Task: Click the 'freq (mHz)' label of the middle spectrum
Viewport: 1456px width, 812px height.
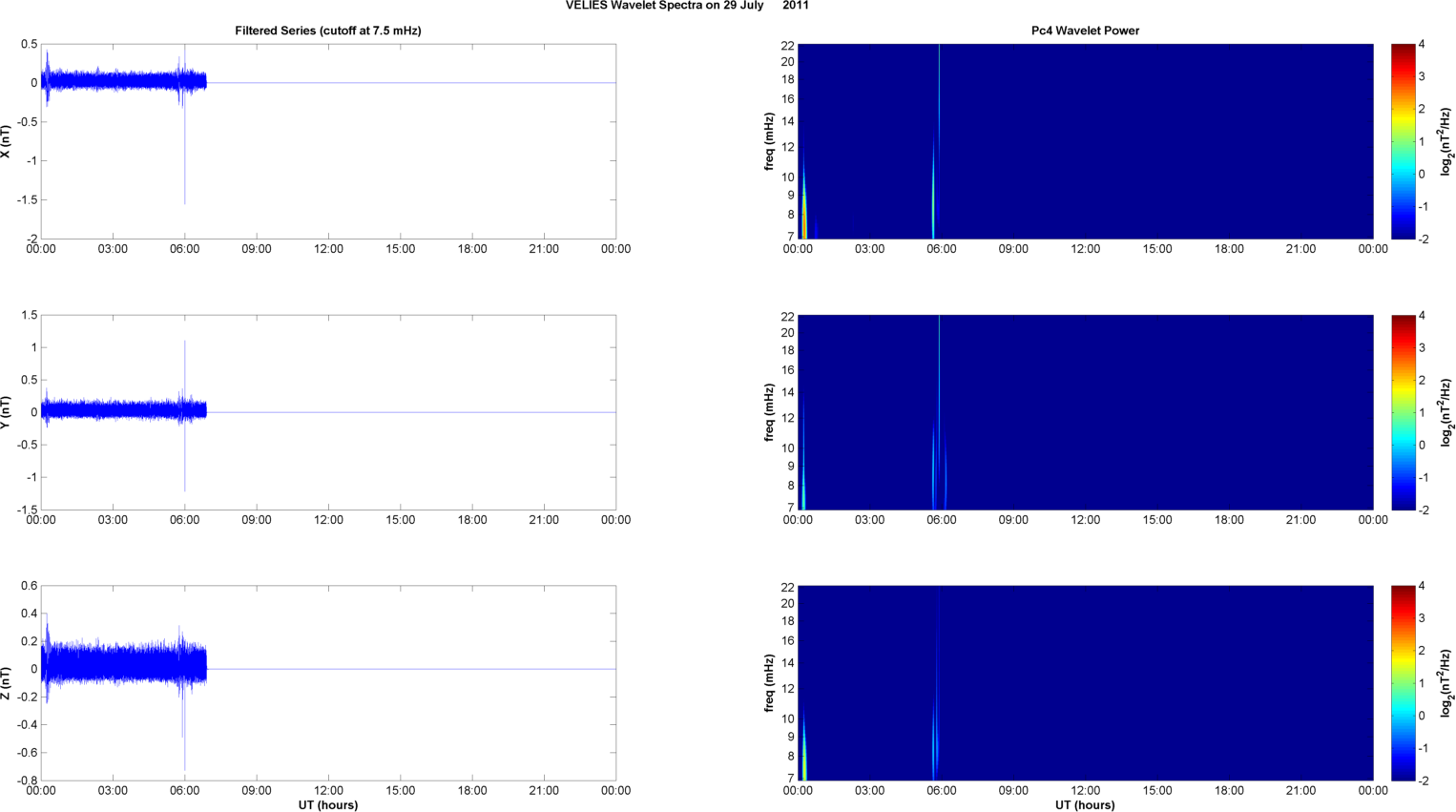Action: click(x=769, y=412)
